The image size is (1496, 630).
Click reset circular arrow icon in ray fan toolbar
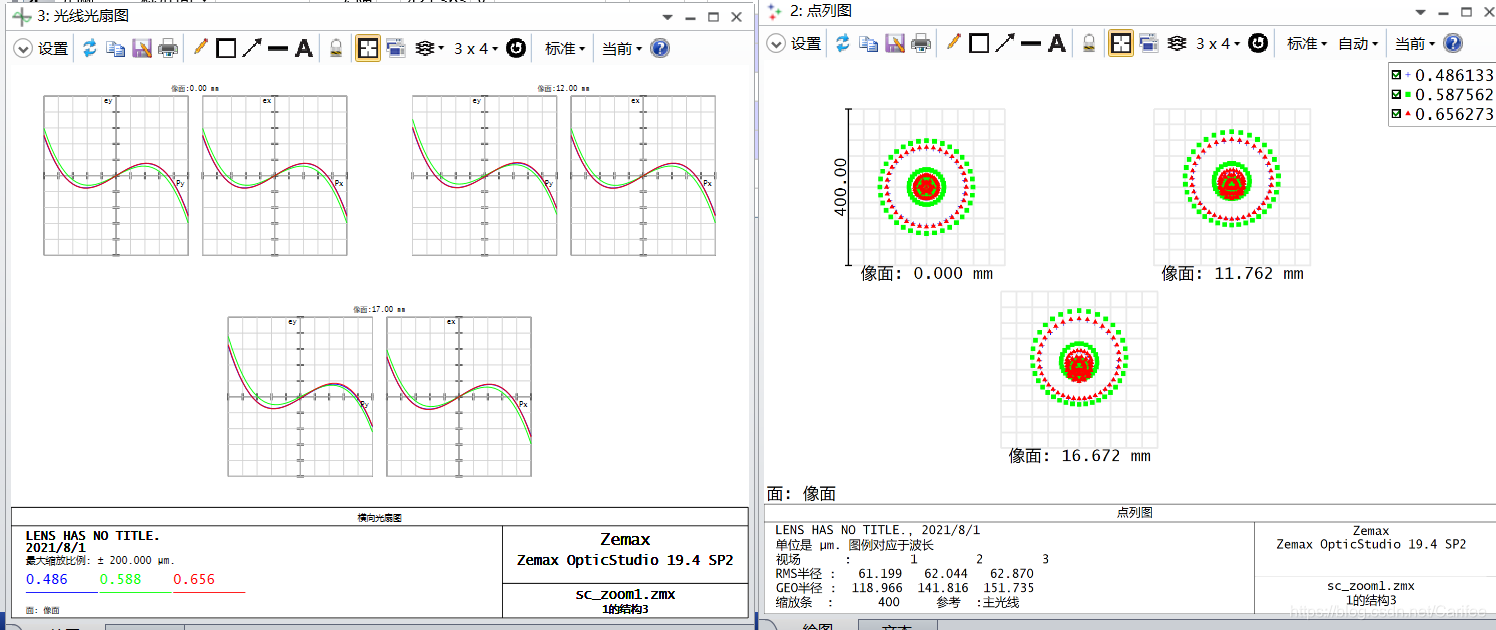[516, 48]
